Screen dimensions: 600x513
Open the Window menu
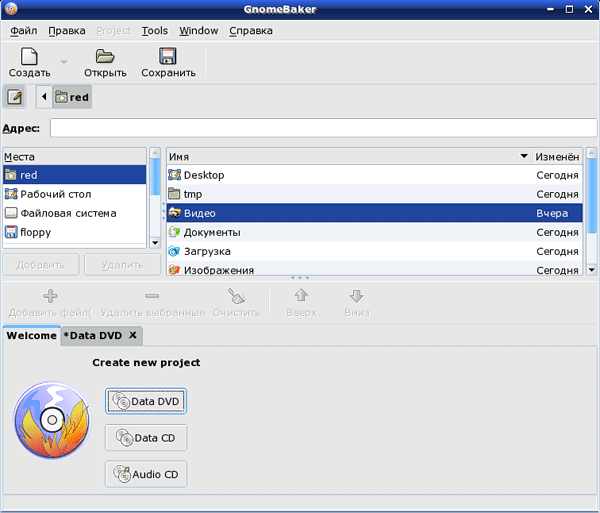click(199, 31)
